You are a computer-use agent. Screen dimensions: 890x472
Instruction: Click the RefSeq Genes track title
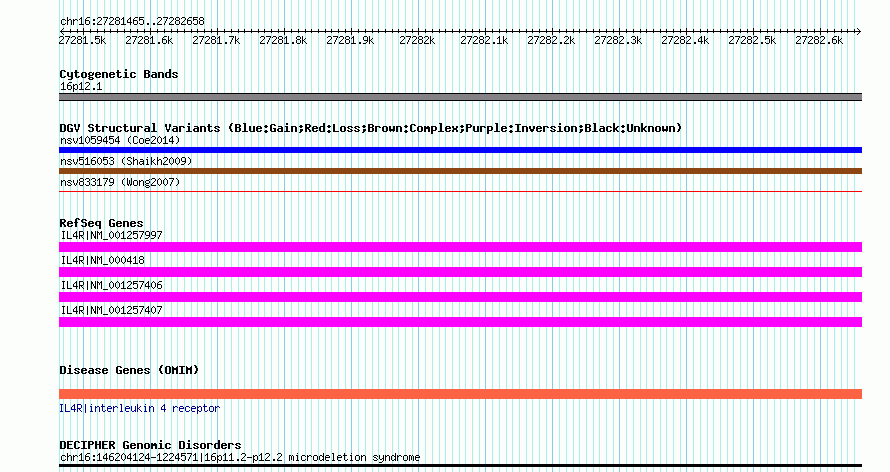click(x=101, y=223)
